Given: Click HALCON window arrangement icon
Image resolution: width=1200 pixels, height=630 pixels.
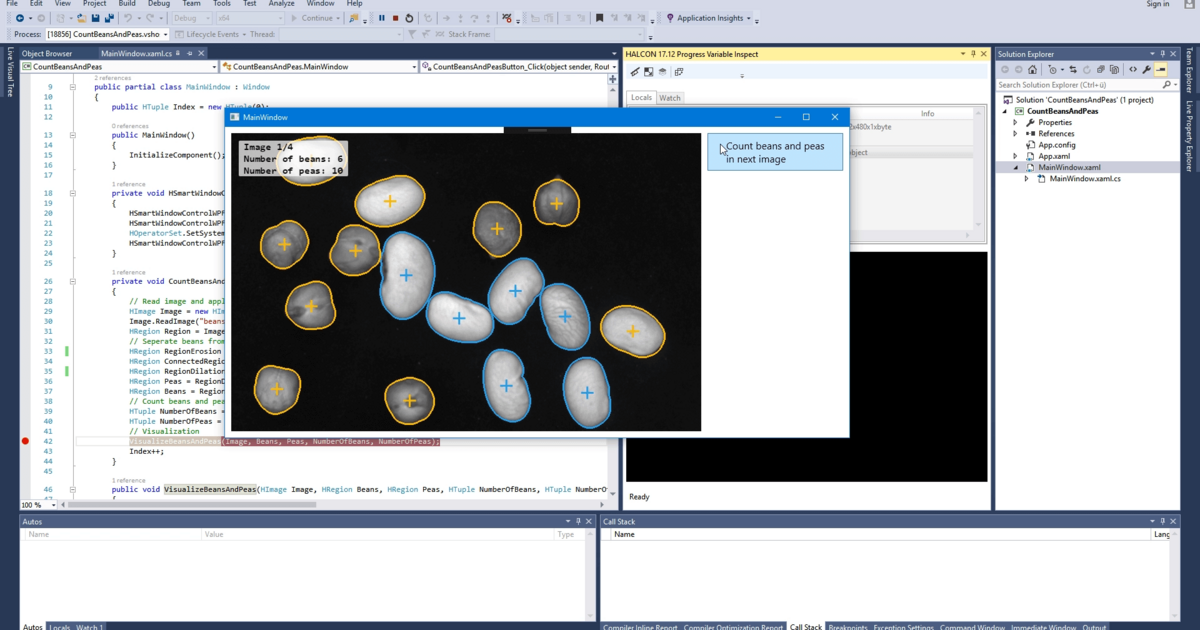Looking at the screenshot, I should click(x=678, y=72).
